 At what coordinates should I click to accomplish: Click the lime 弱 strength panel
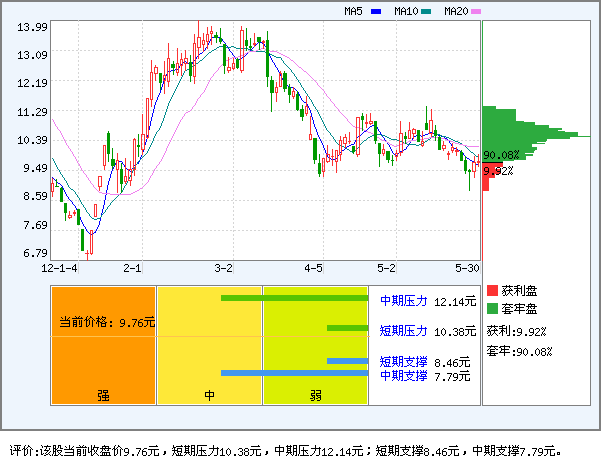click(x=315, y=346)
